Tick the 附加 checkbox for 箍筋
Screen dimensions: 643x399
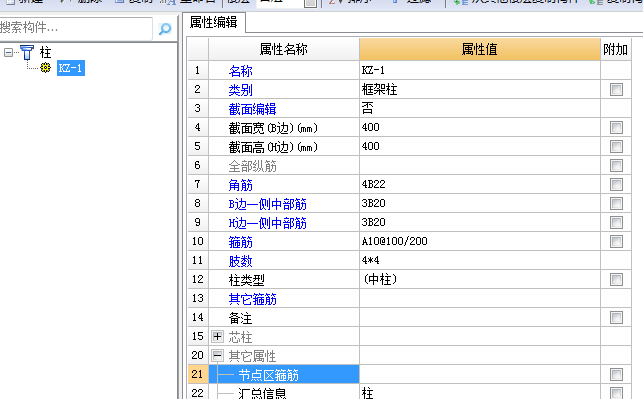point(616,242)
